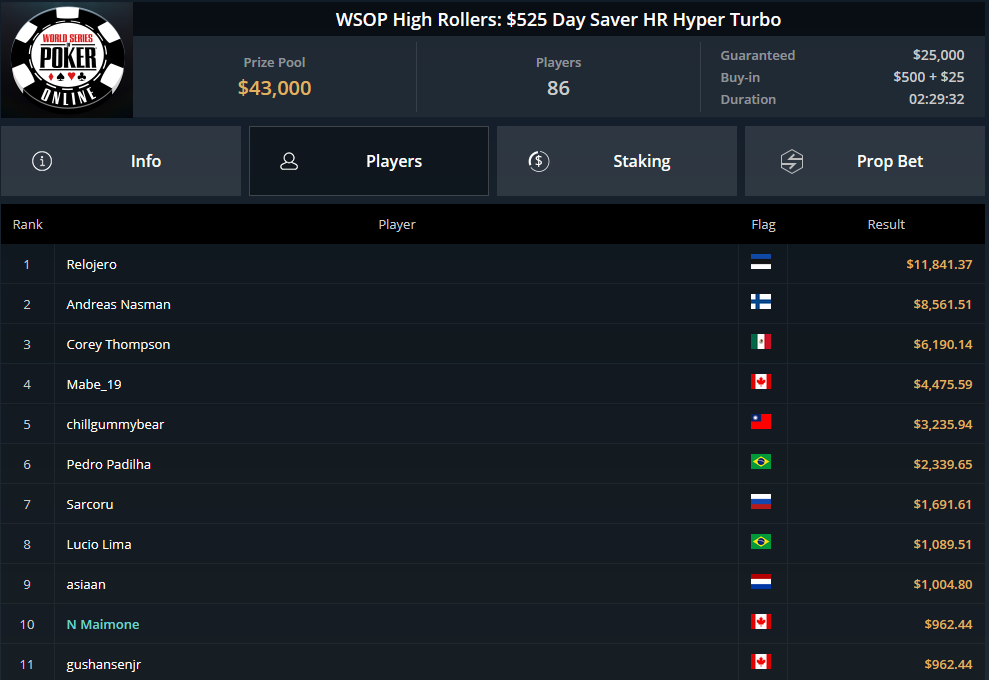Screen dimensions: 989x680
Task: Click chillgummybear's Taiwan flag icon
Action: coord(761,421)
